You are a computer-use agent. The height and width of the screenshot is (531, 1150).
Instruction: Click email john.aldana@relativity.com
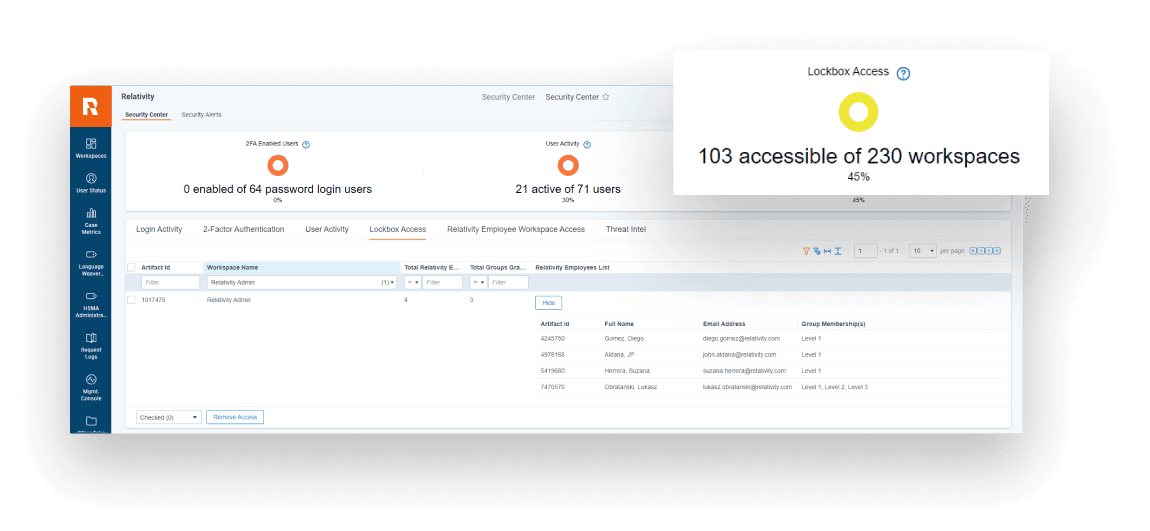[x=739, y=355]
